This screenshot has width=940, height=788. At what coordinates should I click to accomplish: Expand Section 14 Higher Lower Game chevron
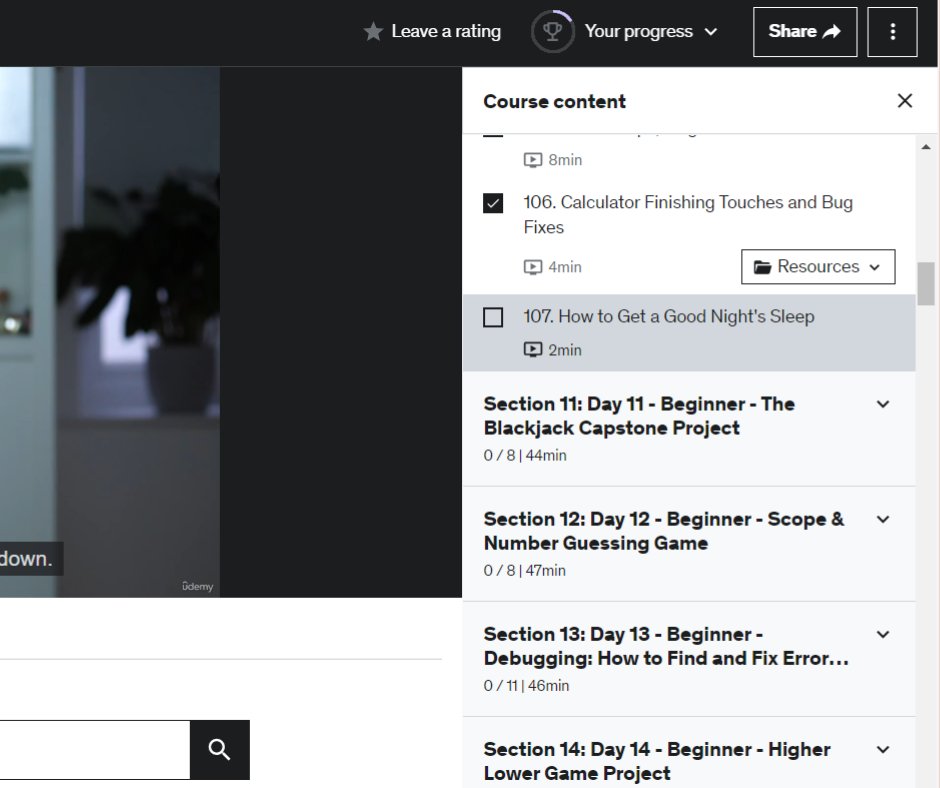[x=882, y=750]
